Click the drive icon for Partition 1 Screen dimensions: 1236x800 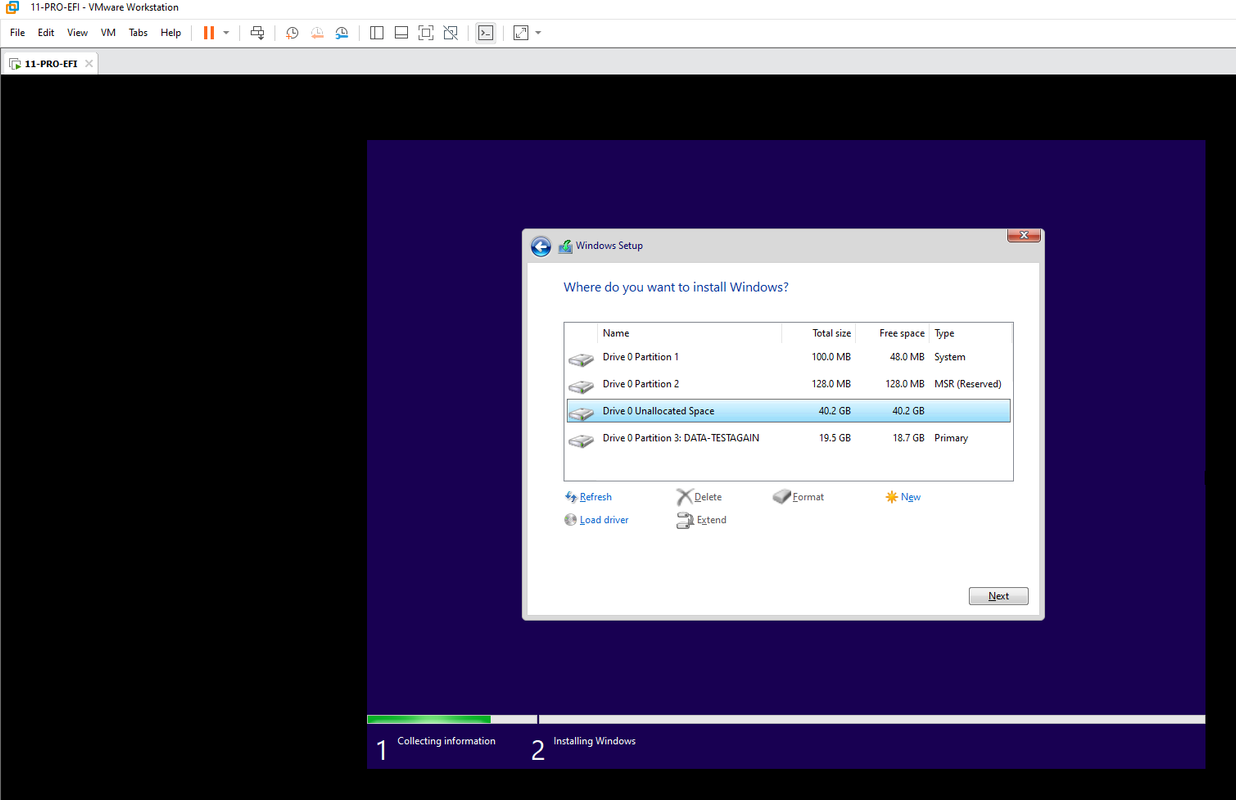point(581,359)
